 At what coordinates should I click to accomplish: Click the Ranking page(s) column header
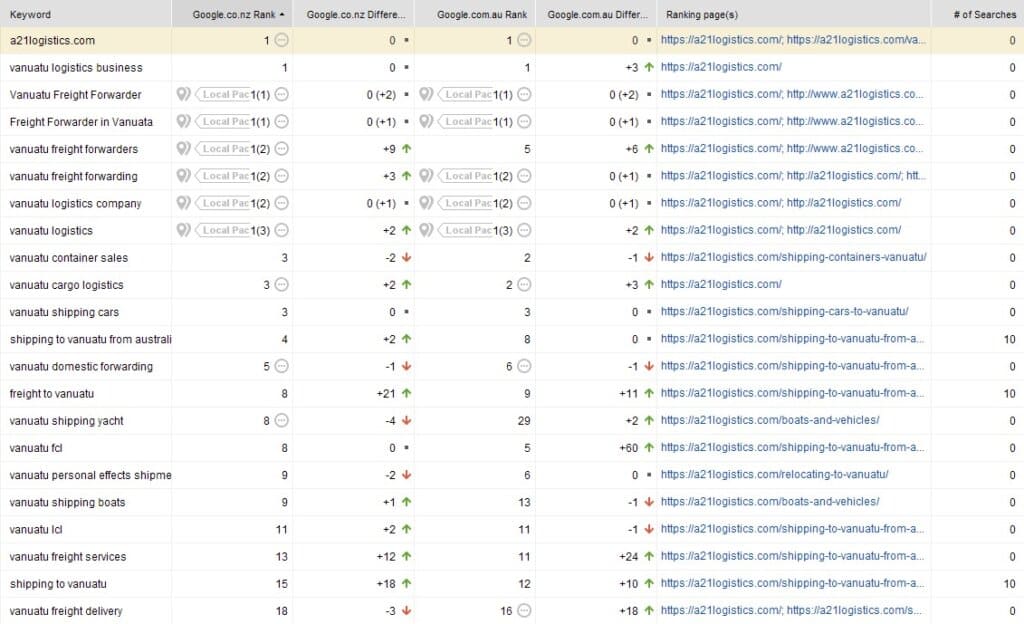[794, 14]
